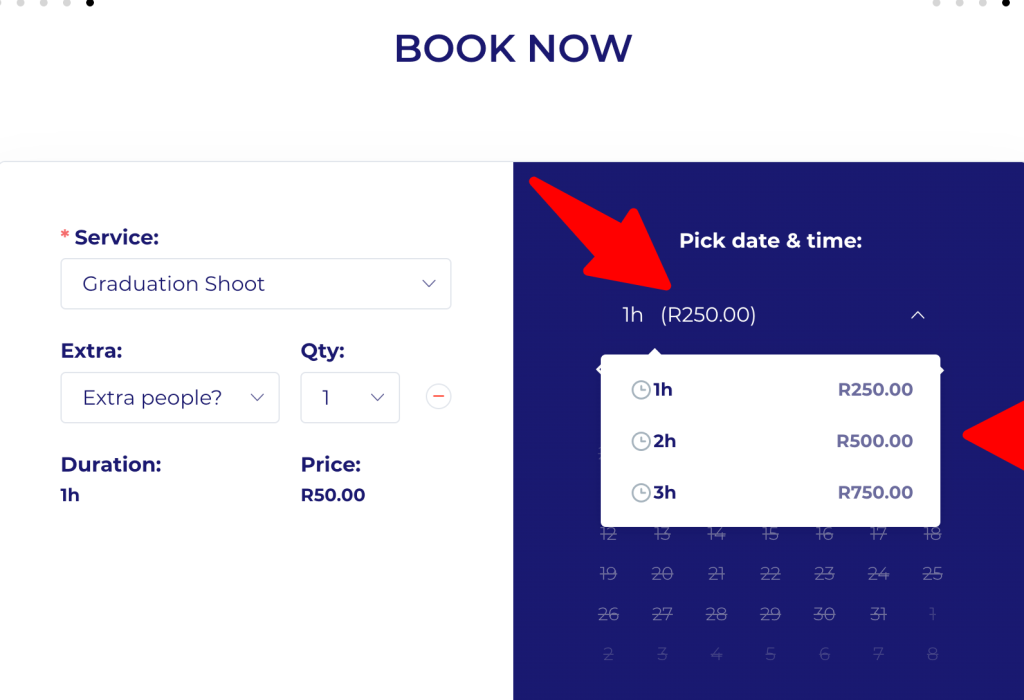The image size is (1024, 700).
Task: Expand the Extra people? dropdown
Action: [170, 398]
